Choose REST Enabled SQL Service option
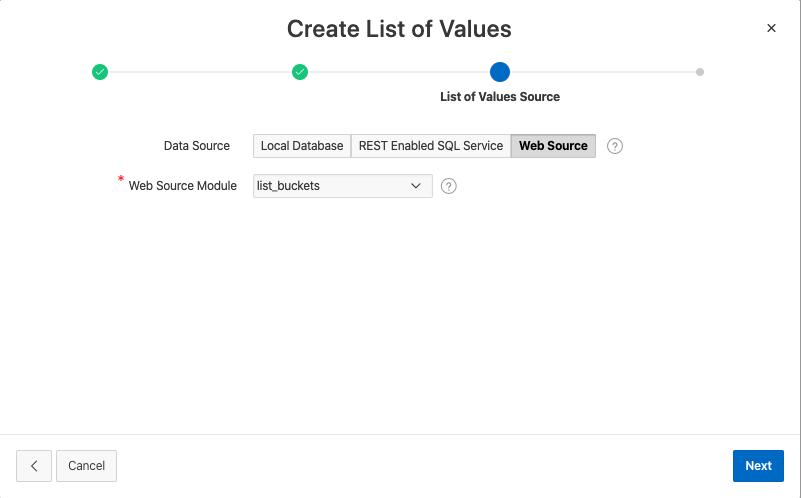Screen dimensions: 801x498 point(430,146)
